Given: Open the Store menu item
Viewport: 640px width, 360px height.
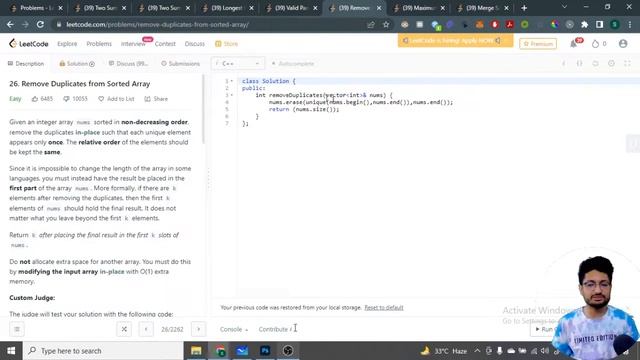Looking at the screenshot, I should [227, 44].
